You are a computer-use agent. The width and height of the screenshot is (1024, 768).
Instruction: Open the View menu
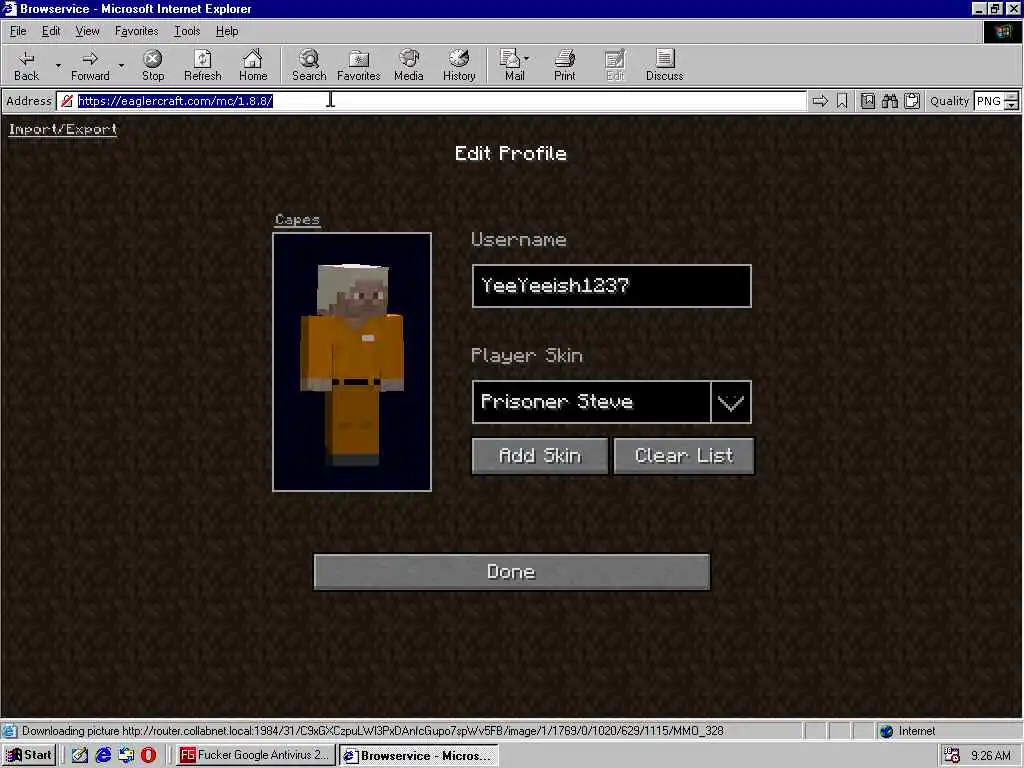click(87, 31)
